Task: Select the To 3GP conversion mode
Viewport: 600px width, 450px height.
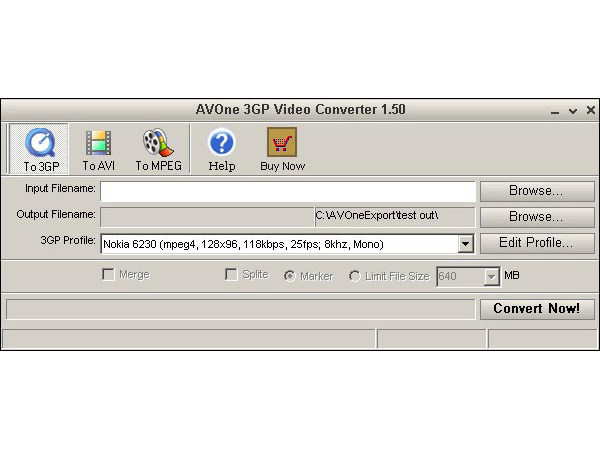Action: (x=39, y=149)
